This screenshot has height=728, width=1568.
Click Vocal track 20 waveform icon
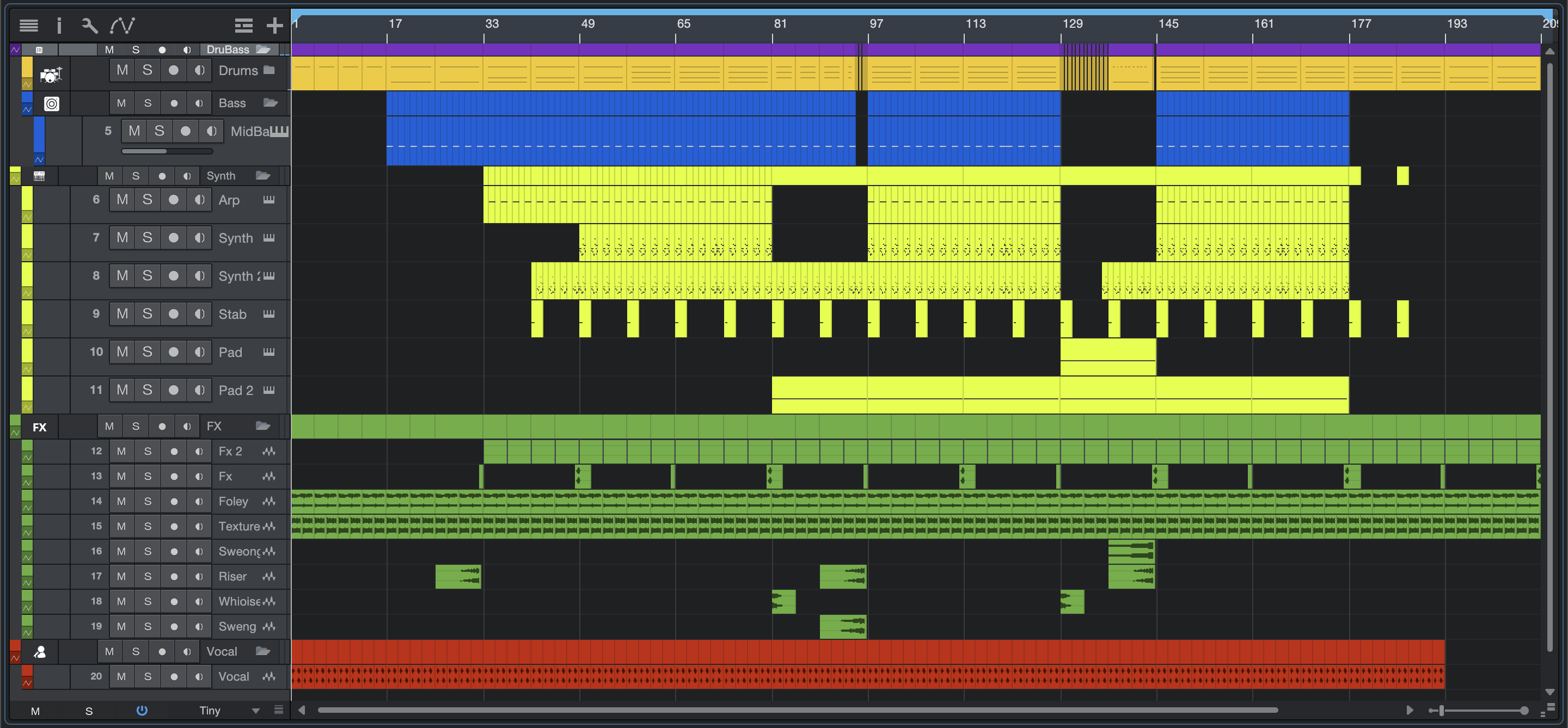coord(269,676)
